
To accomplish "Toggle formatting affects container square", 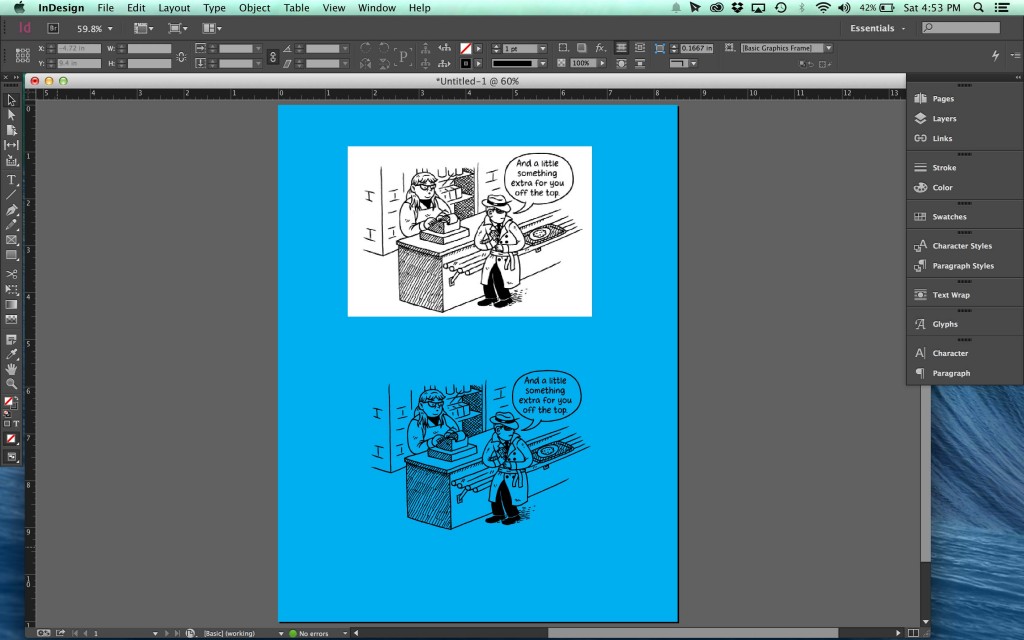I will 7,424.
